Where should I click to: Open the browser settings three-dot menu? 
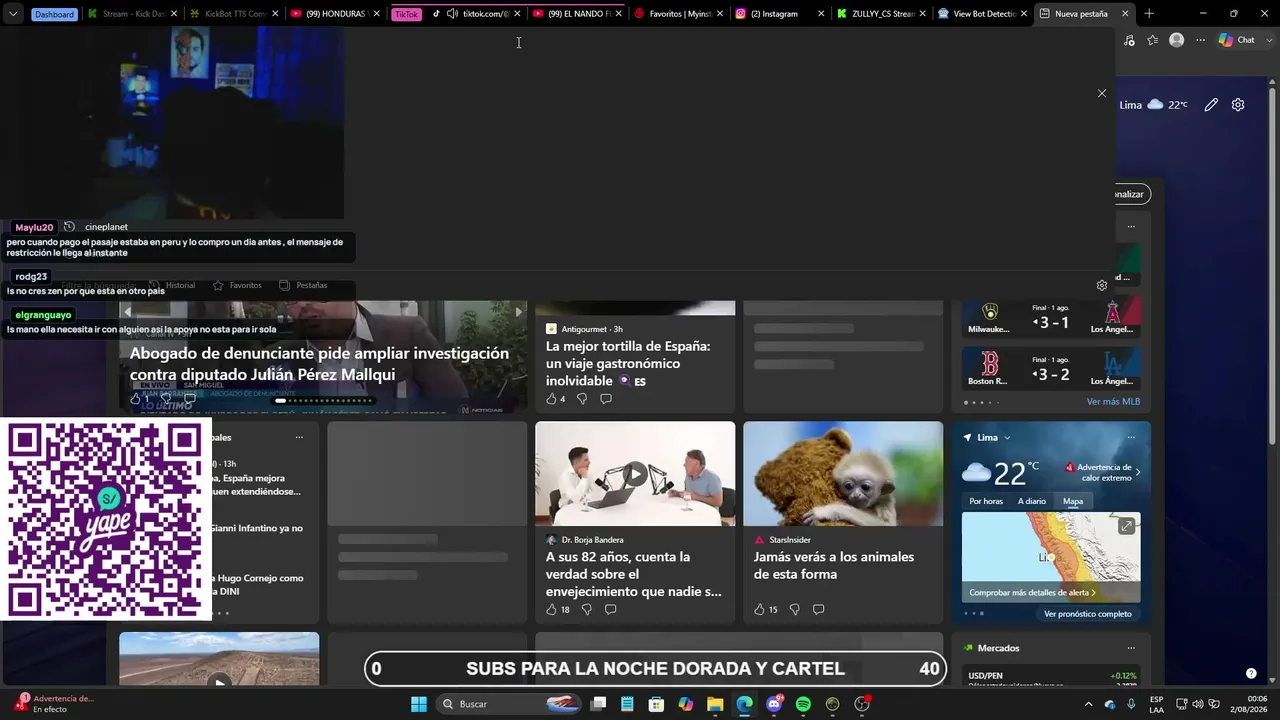pyautogui.click(x=1201, y=40)
